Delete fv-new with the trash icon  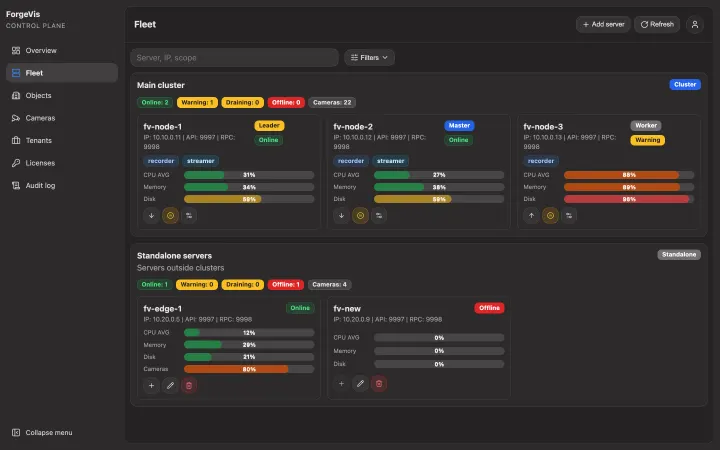[x=379, y=383]
